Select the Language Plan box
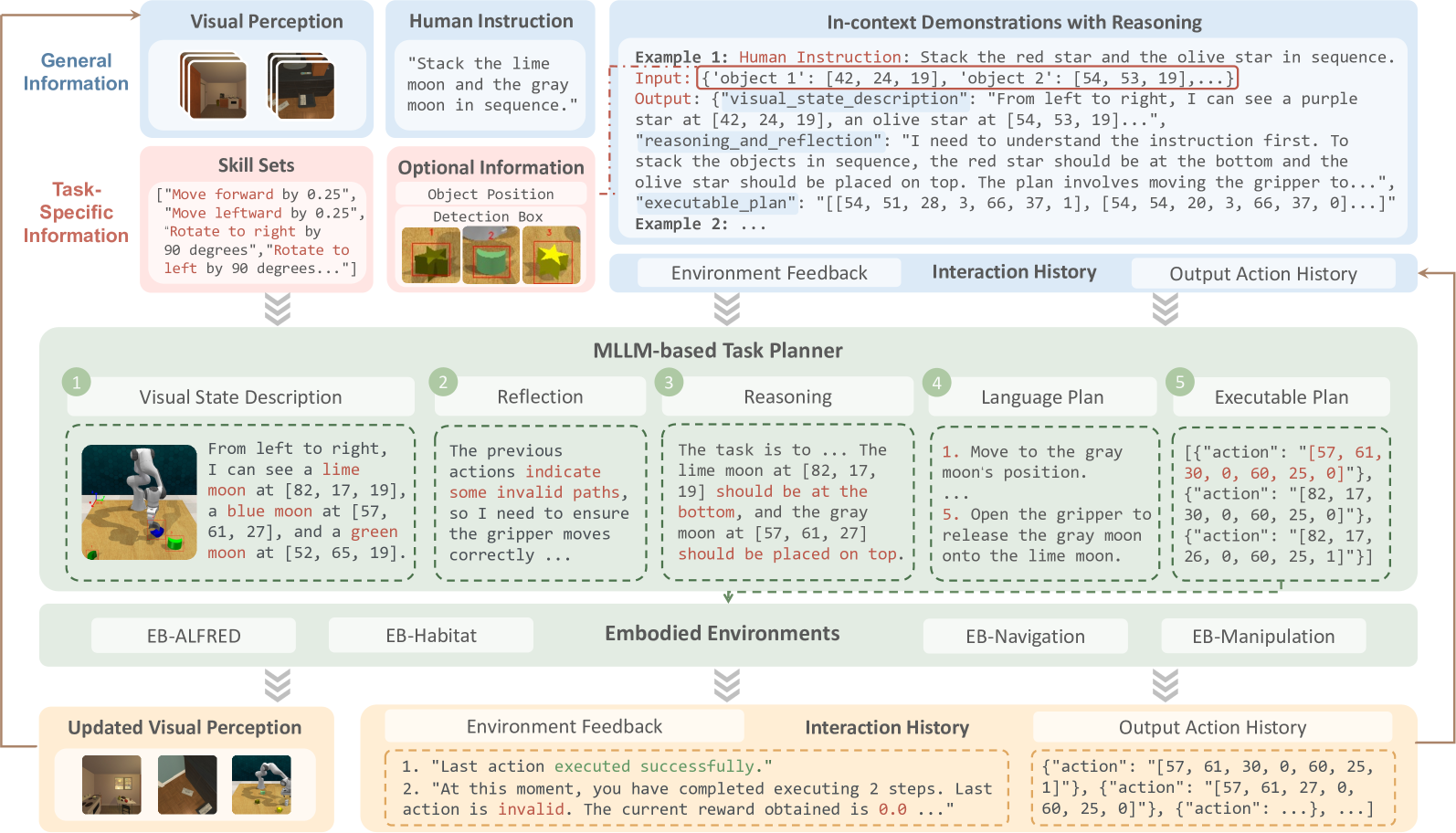This screenshot has height=833, width=1456. pos(1042,397)
